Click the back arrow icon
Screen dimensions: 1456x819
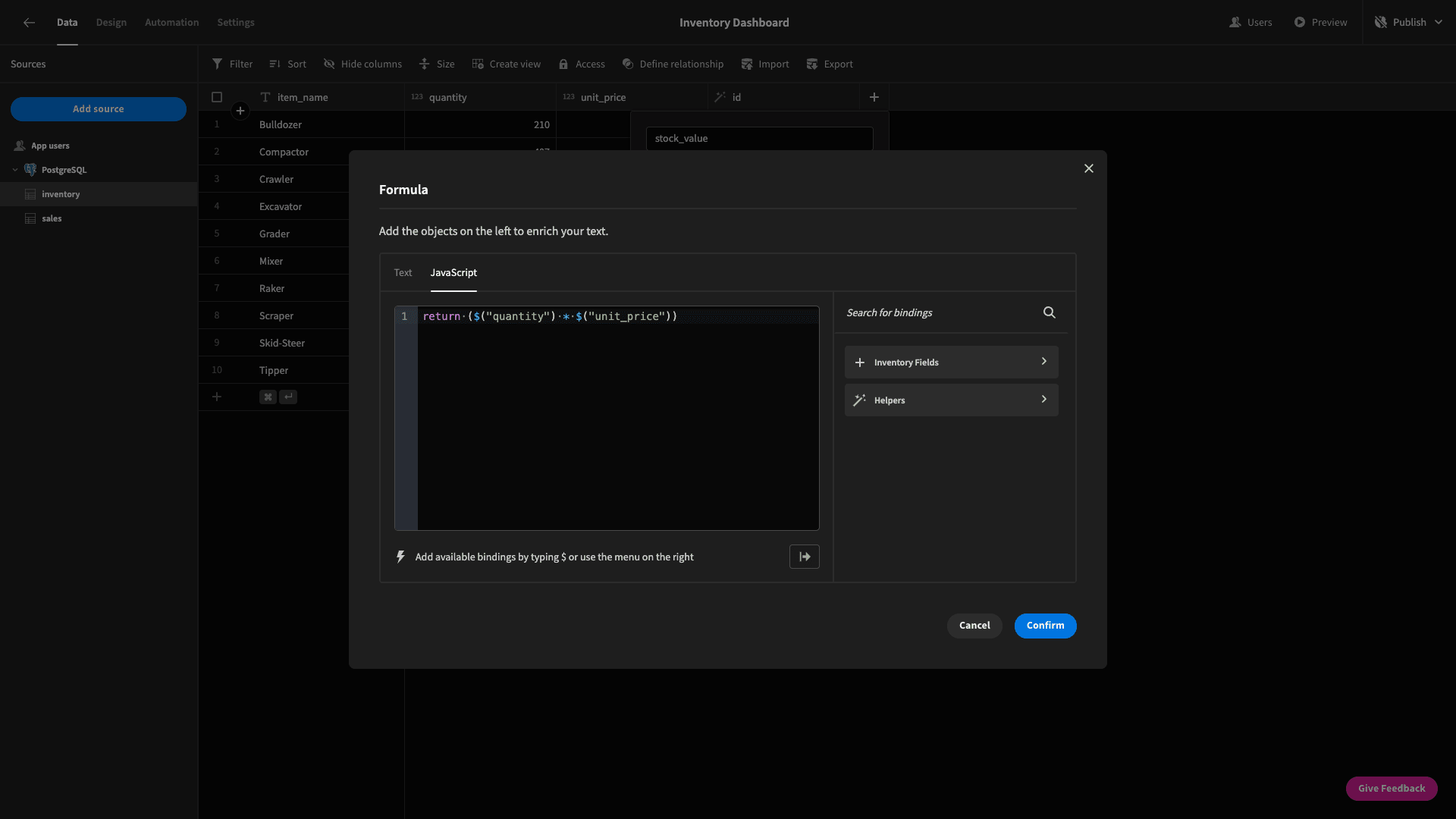coord(29,23)
